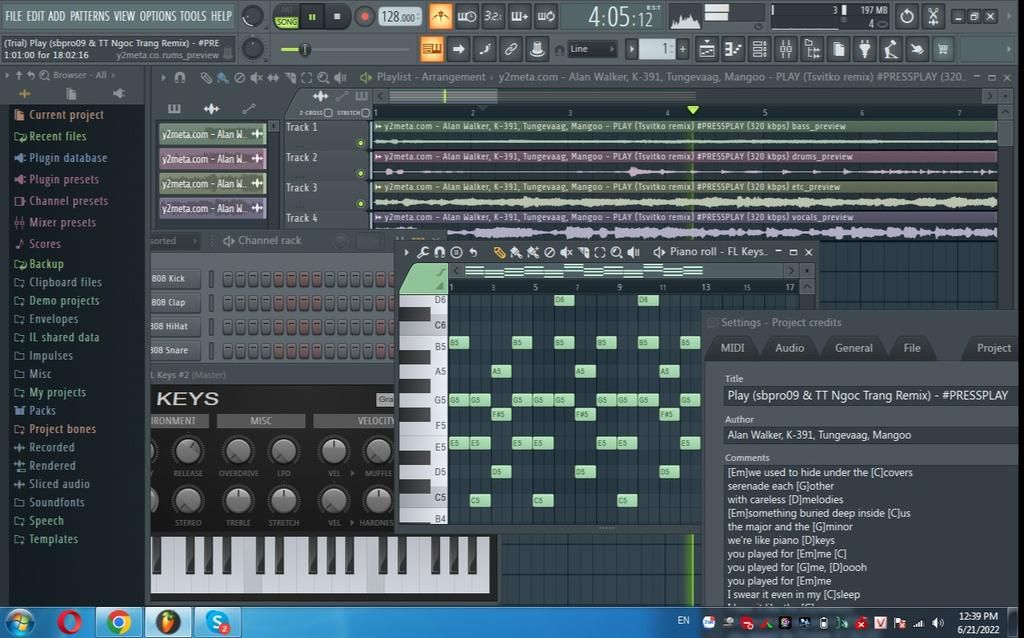Click the OVERDRIVE knob in FL Keys
Screen dimensions: 1024x638
pyautogui.click(x=238, y=451)
